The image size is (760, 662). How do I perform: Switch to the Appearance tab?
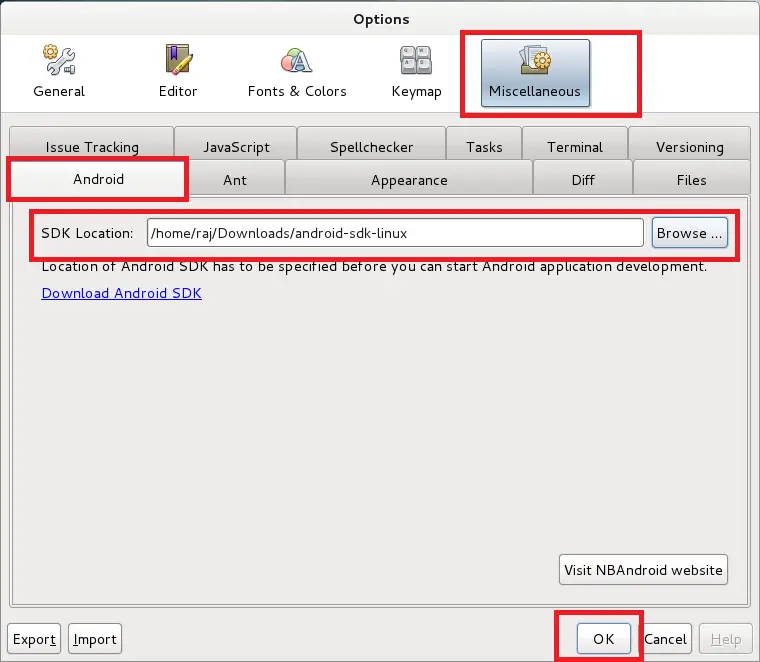pyautogui.click(x=409, y=179)
